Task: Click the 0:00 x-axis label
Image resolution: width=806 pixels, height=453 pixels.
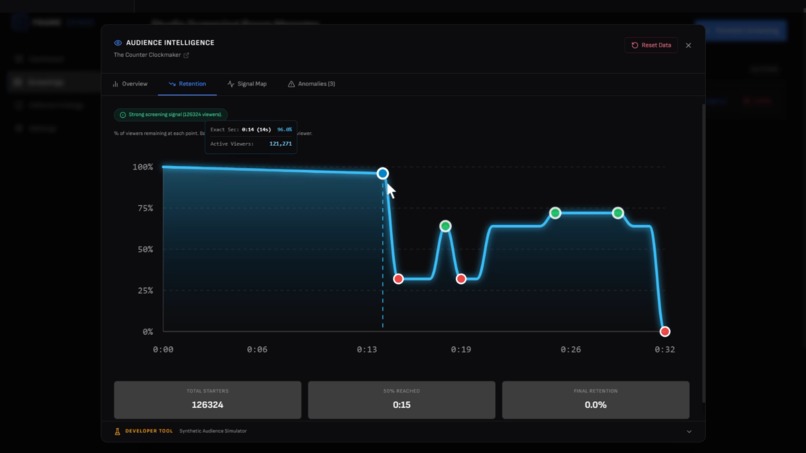Action: (x=163, y=350)
